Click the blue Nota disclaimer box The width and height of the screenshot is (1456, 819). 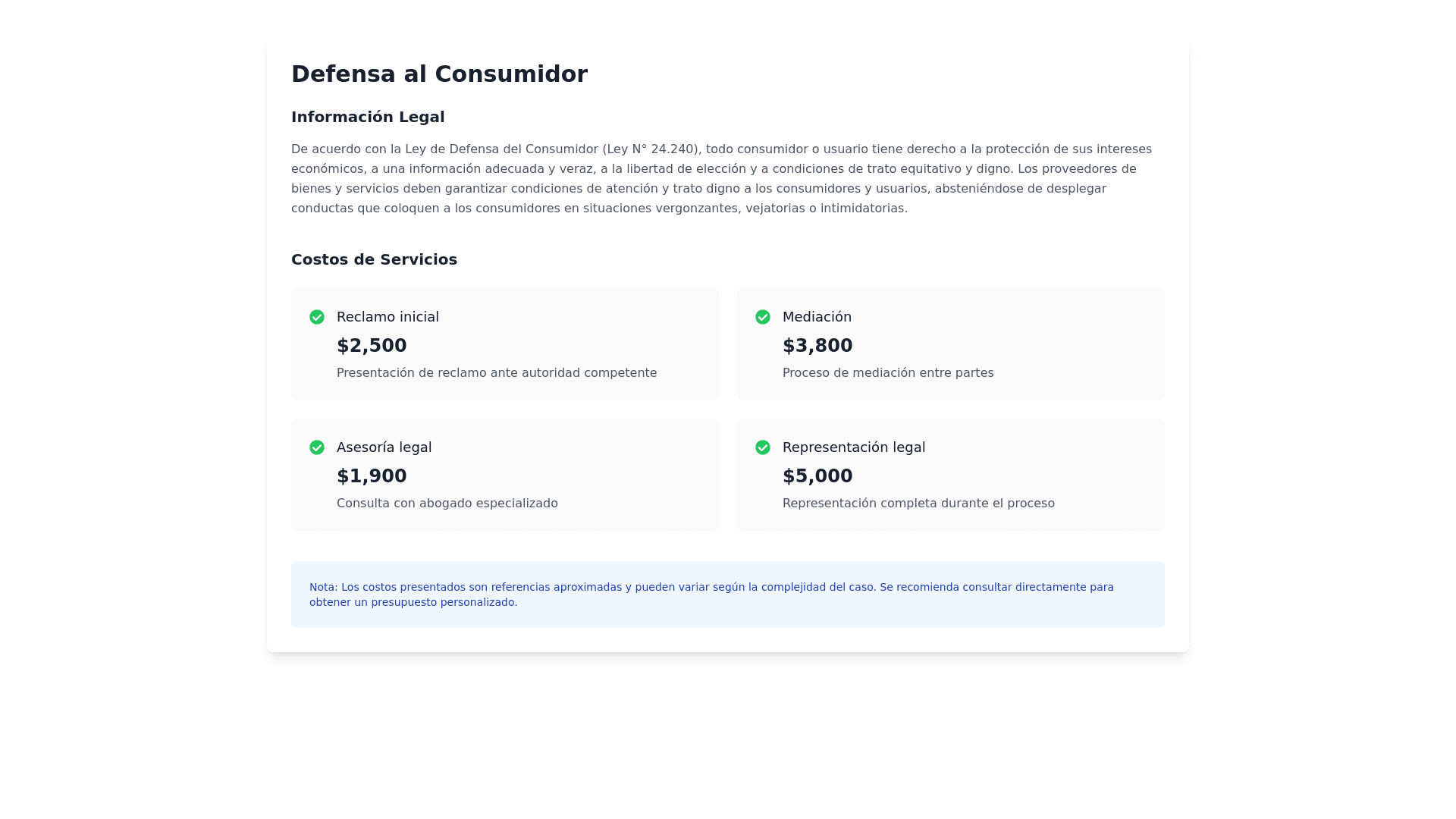[727, 595]
